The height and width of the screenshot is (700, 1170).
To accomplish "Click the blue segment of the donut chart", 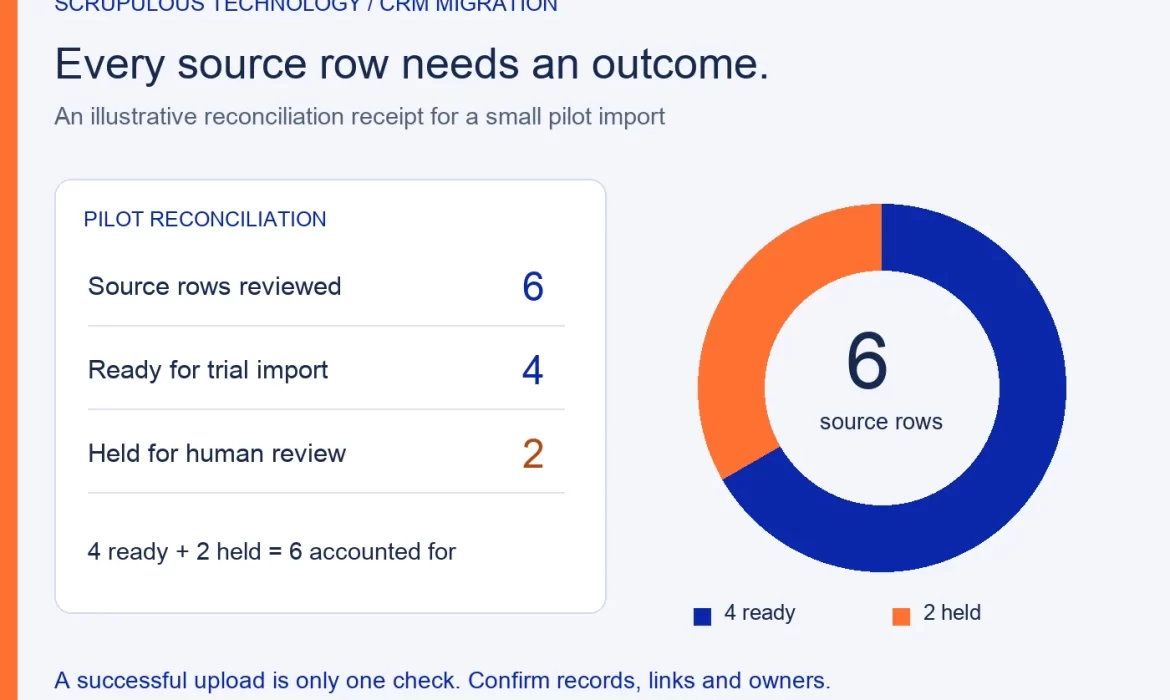I will pyautogui.click(x=1032, y=388).
